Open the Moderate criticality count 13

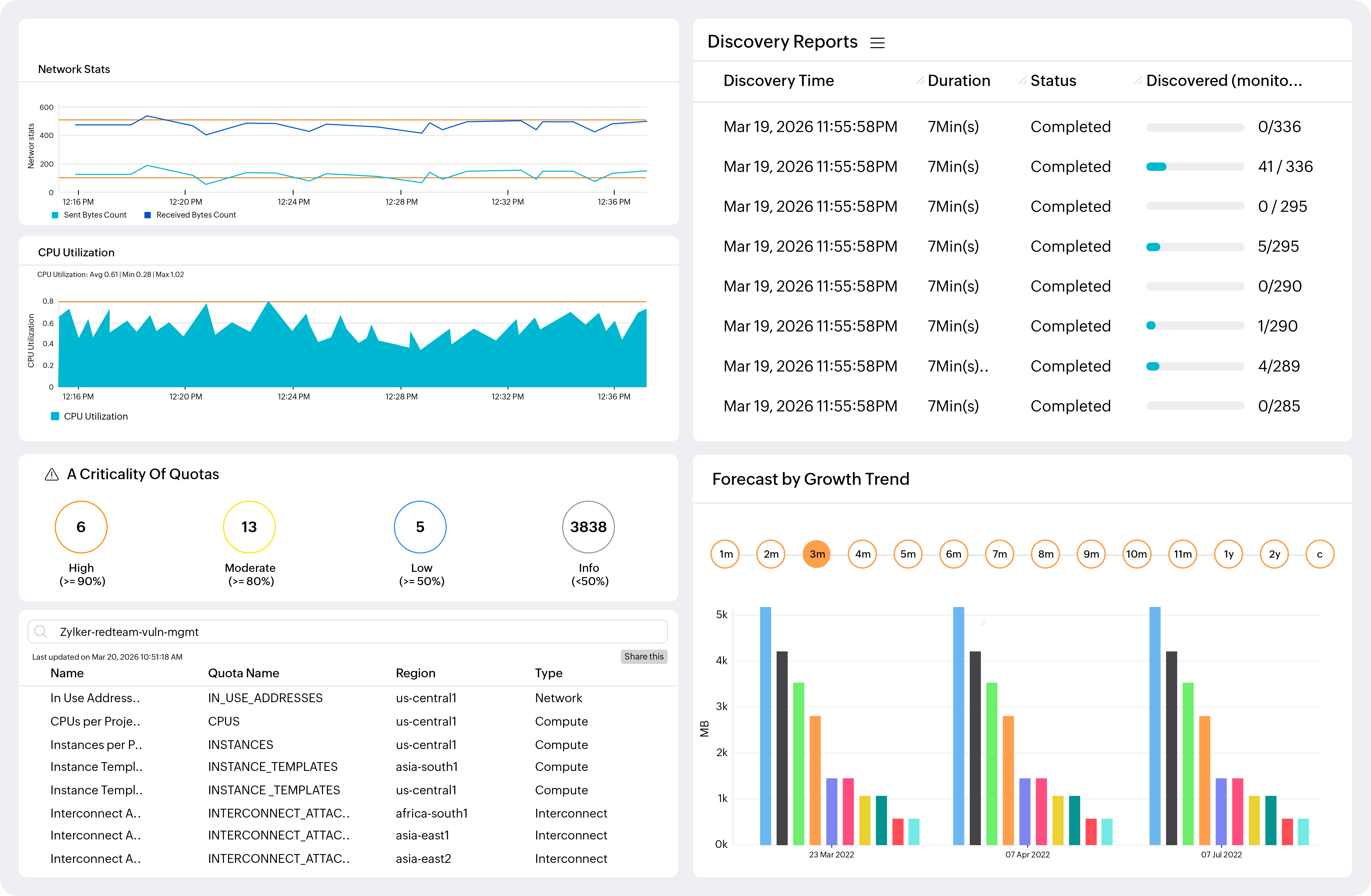pyautogui.click(x=249, y=527)
